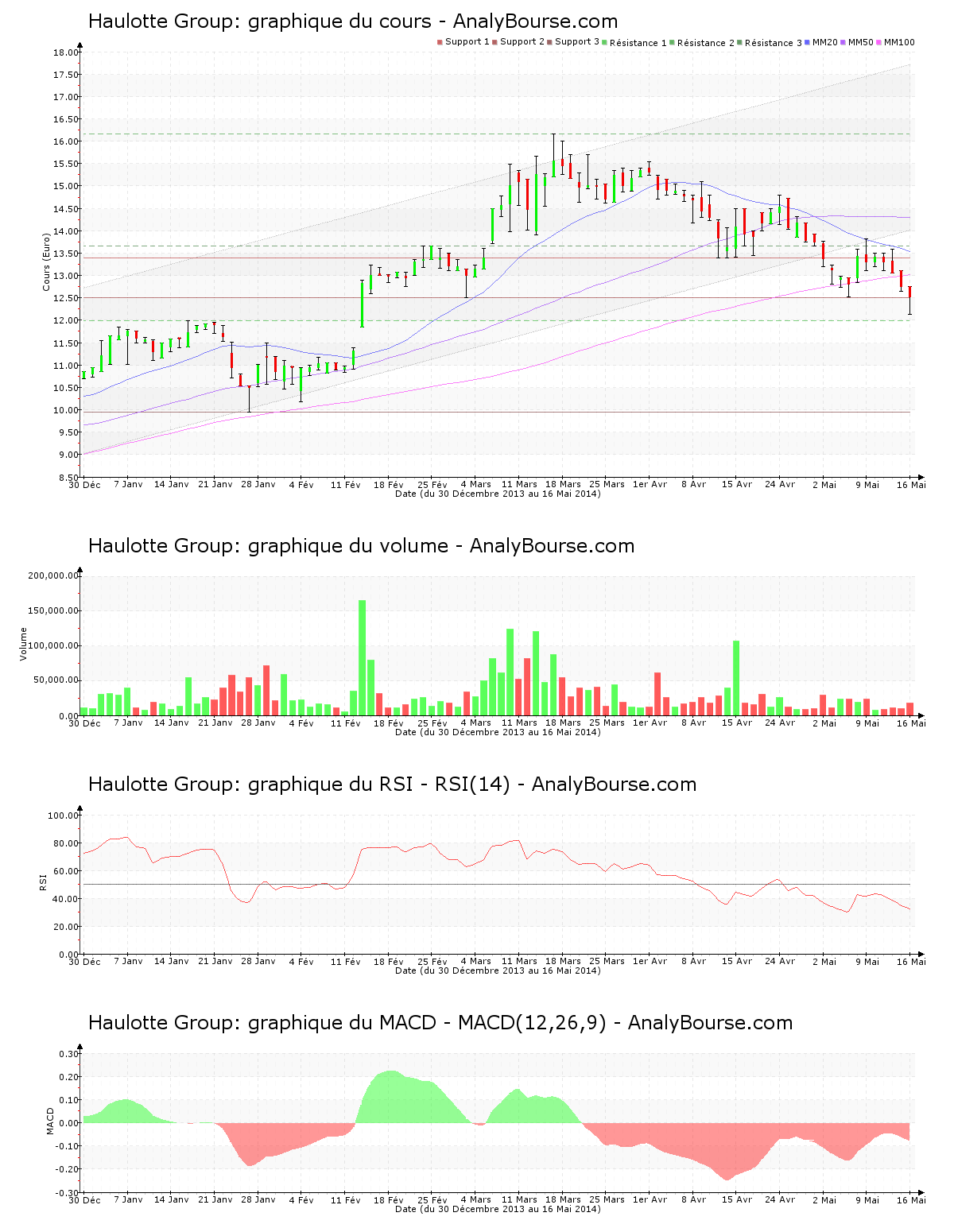Click the '24 Avr' date under volume chart
The width and height of the screenshot is (954, 1232).
coord(780,723)
